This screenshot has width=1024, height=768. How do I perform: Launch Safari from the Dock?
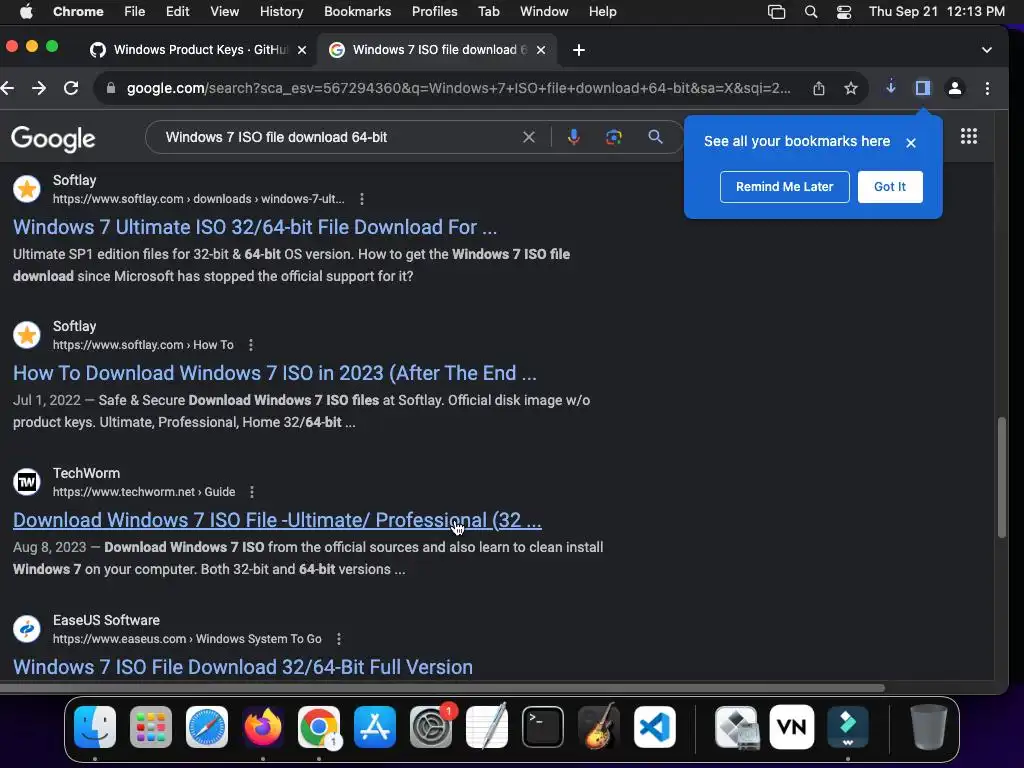(x=207, y=727)
